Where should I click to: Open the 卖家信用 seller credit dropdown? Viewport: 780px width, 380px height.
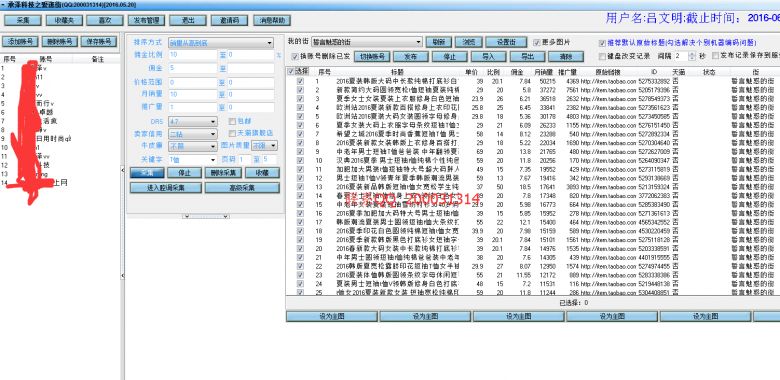[193, 134]
